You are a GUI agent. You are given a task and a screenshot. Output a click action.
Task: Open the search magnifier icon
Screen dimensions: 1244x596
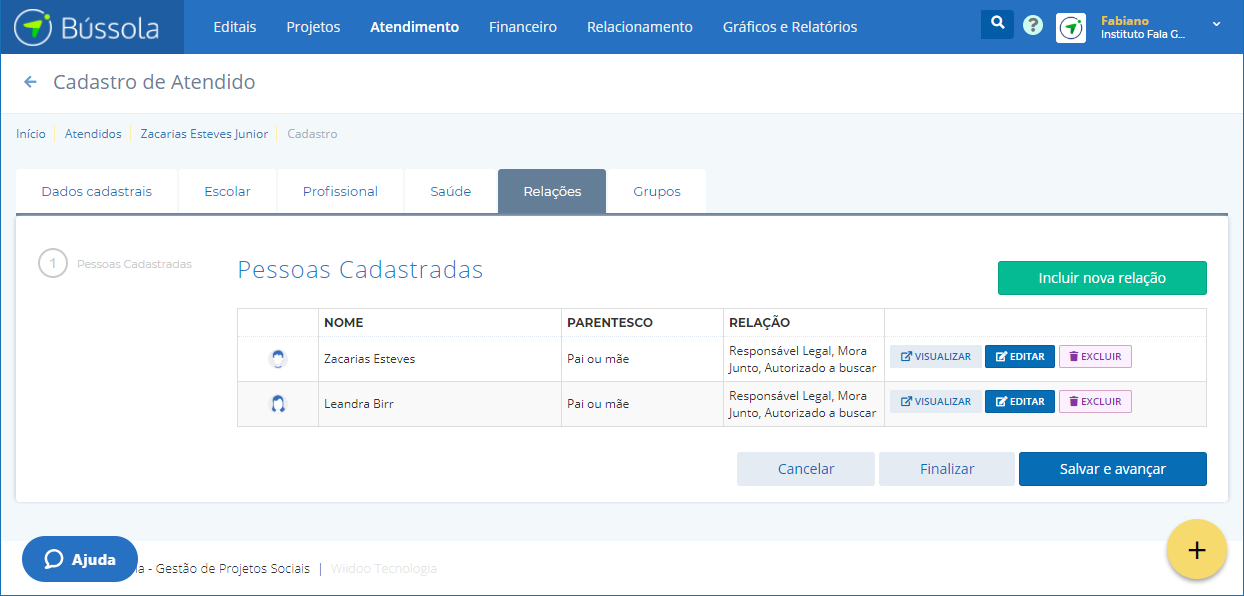click(x=997, y=24)
